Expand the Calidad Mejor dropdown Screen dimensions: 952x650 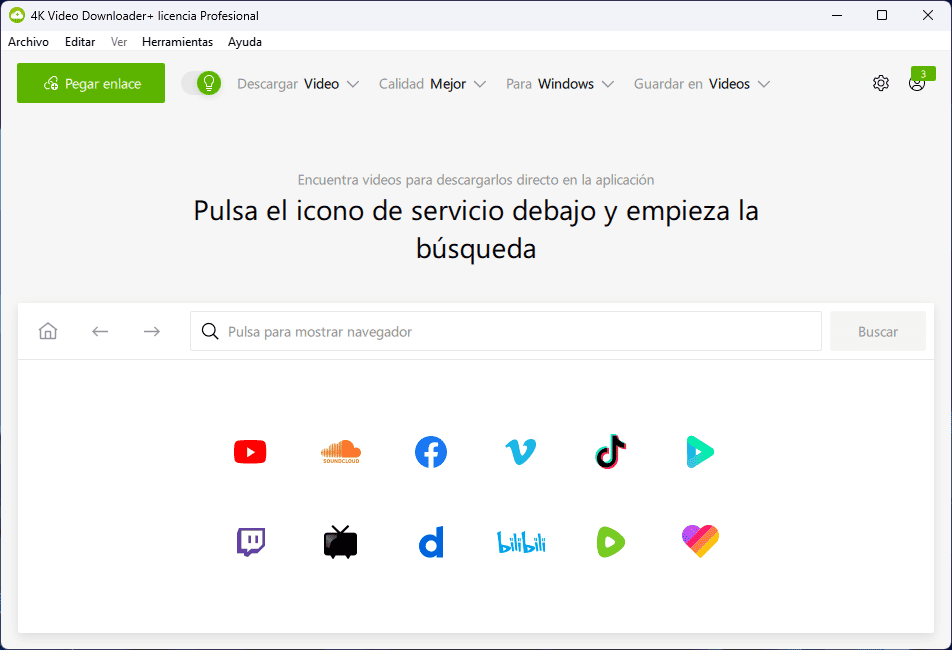click(432, 84)
